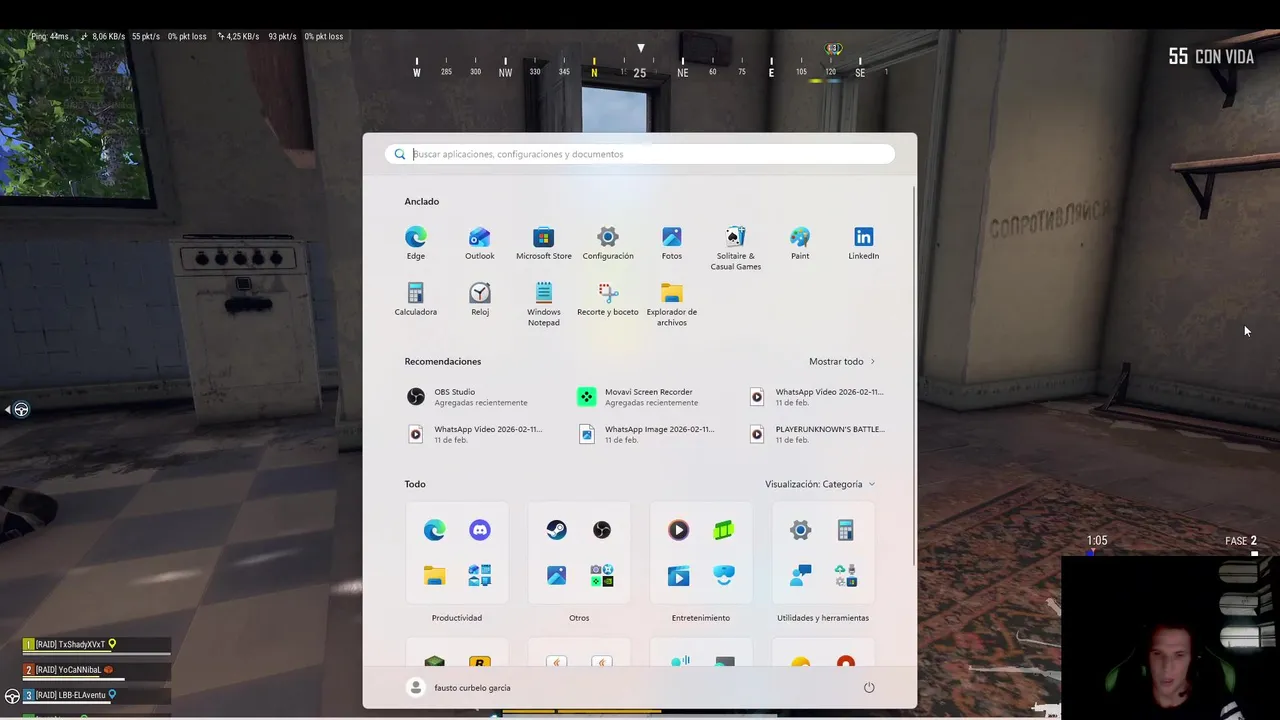This screenshot has width=1280, height=720.
Task: Expand the Otros folder's small app group
Action: click(602, 575)
